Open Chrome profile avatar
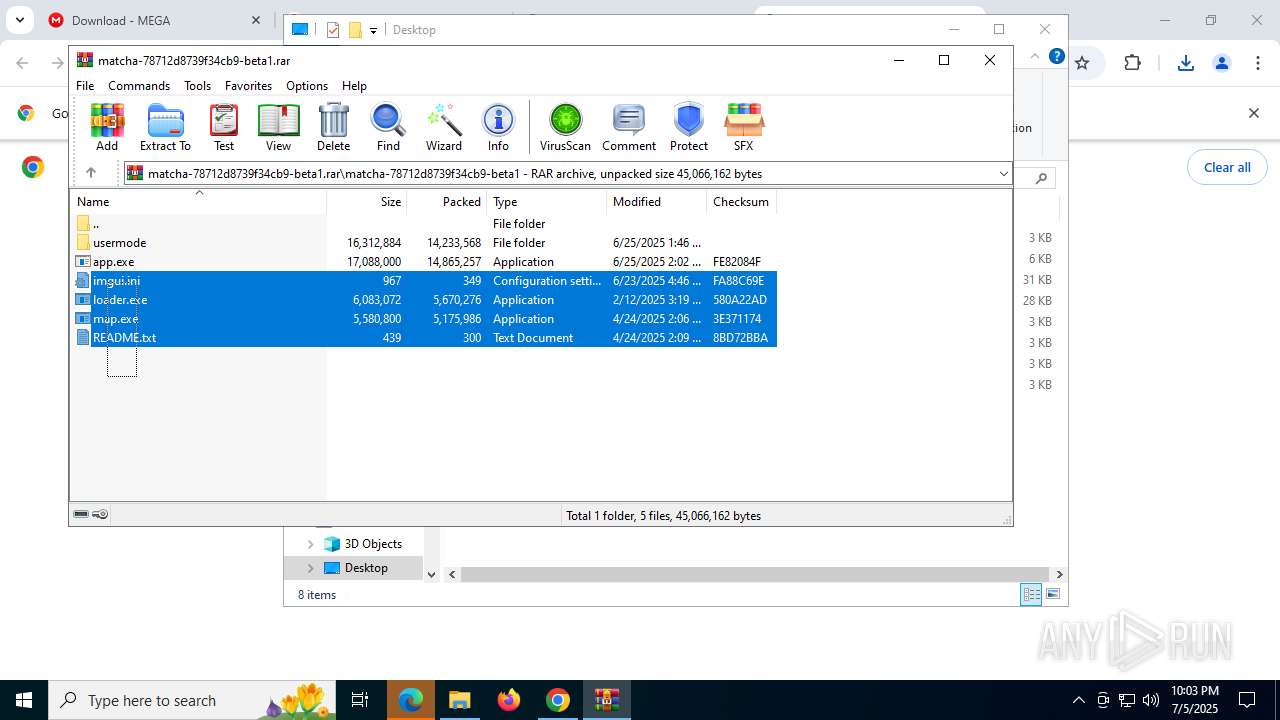This screenshot has width=1280, height=720. tap(1222, 63)
